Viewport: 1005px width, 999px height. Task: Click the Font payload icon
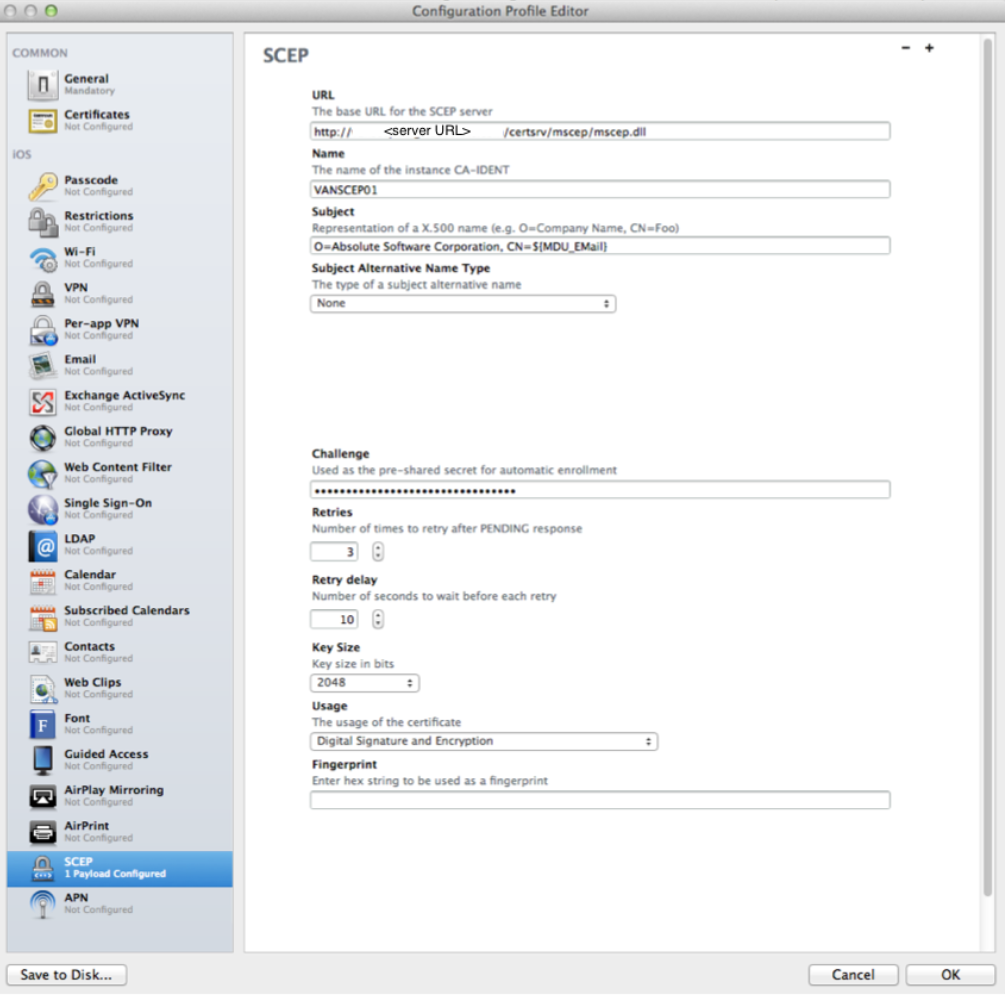coord(42,724)
